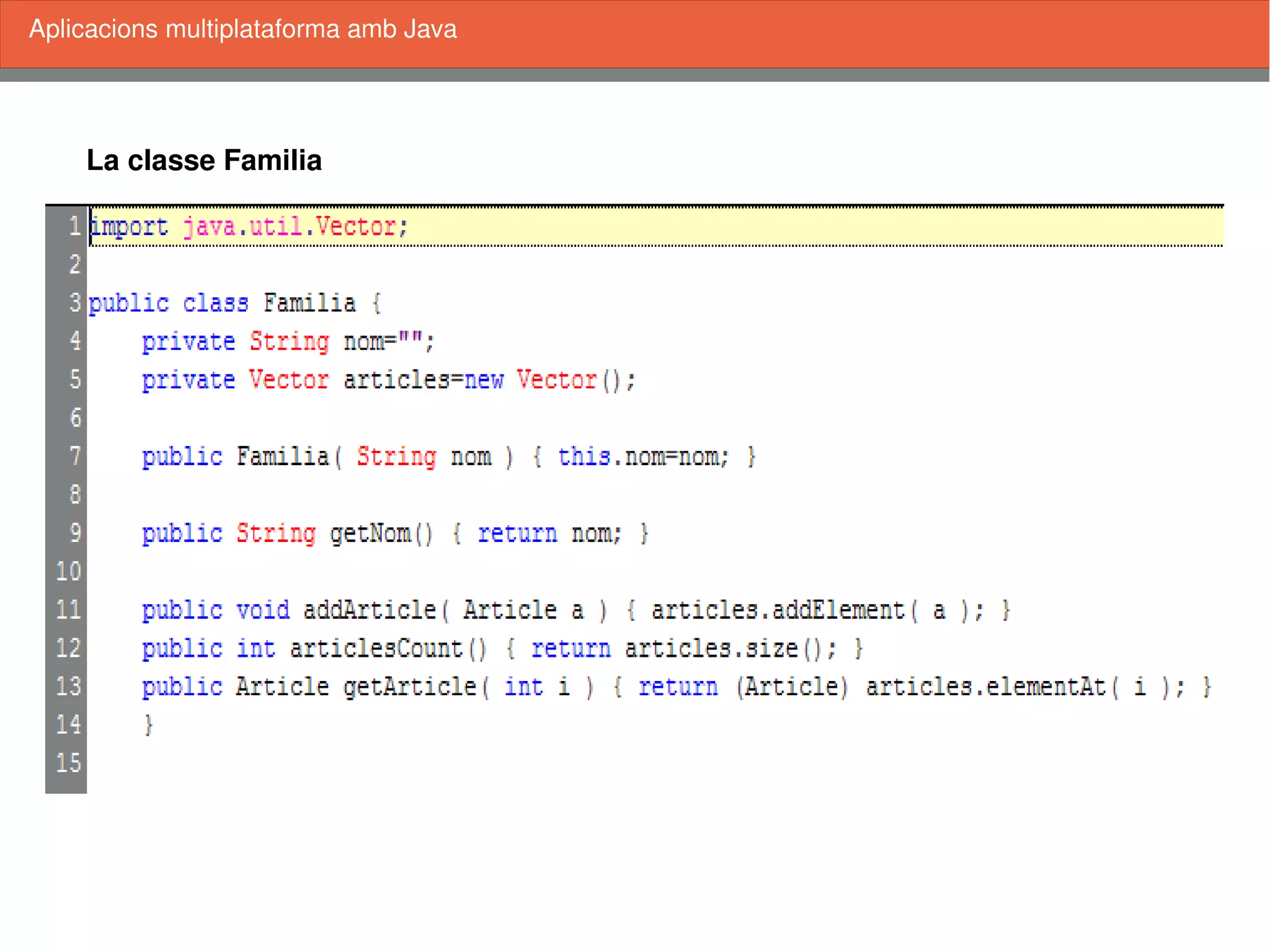The image size is (1270, 952).
Task: Click the 'private Vector articles=new Vector();' line
Action: (x=389, y=380)
